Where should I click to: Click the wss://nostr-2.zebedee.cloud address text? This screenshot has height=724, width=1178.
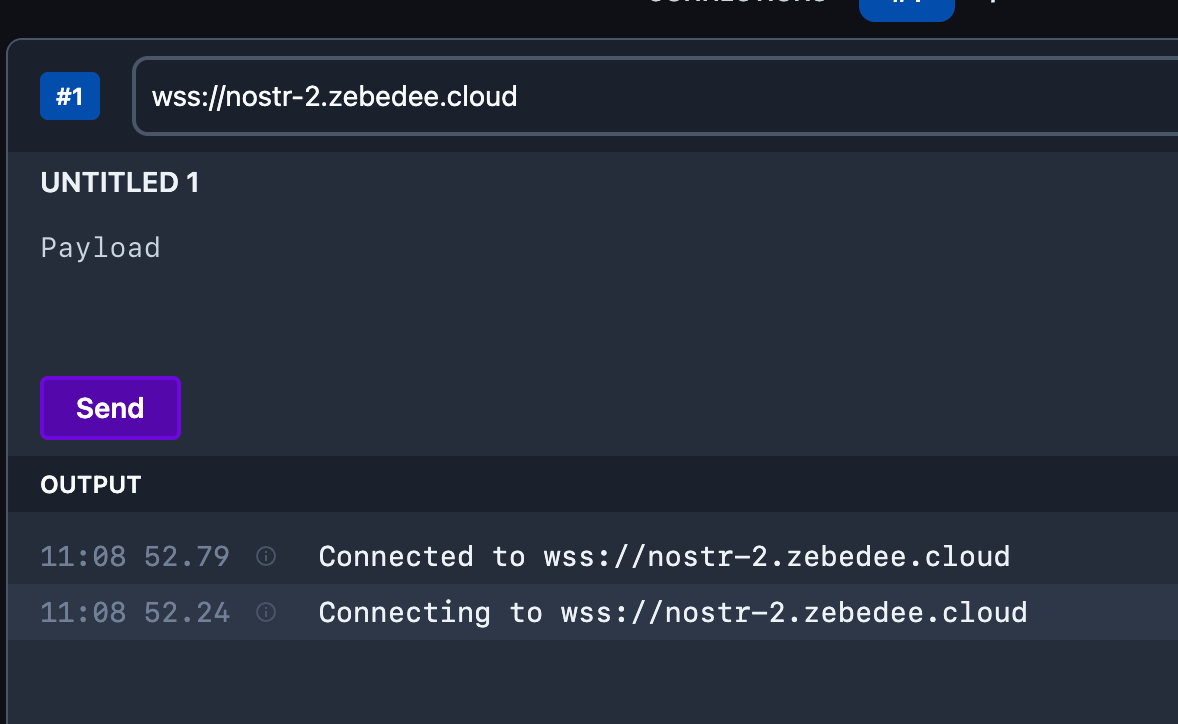[x=334, y=96]
